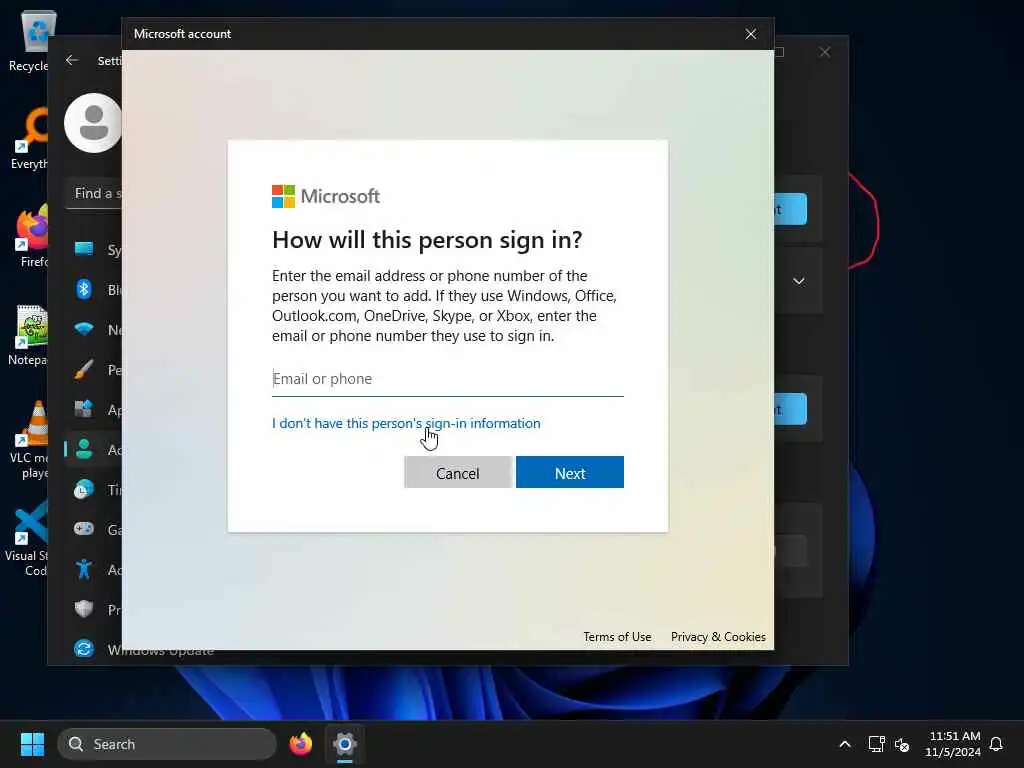Click the back arrow in Settings window
This screenshot has height=768, width=1024.
pos(72,60)
